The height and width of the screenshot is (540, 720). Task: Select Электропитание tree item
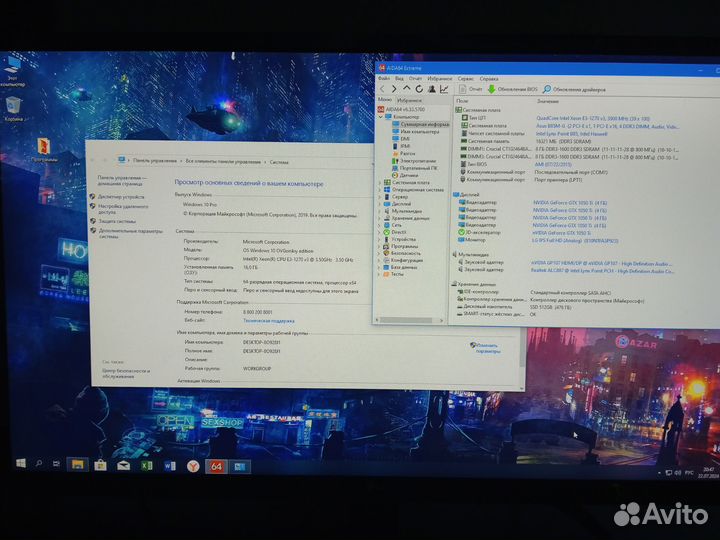414,161
